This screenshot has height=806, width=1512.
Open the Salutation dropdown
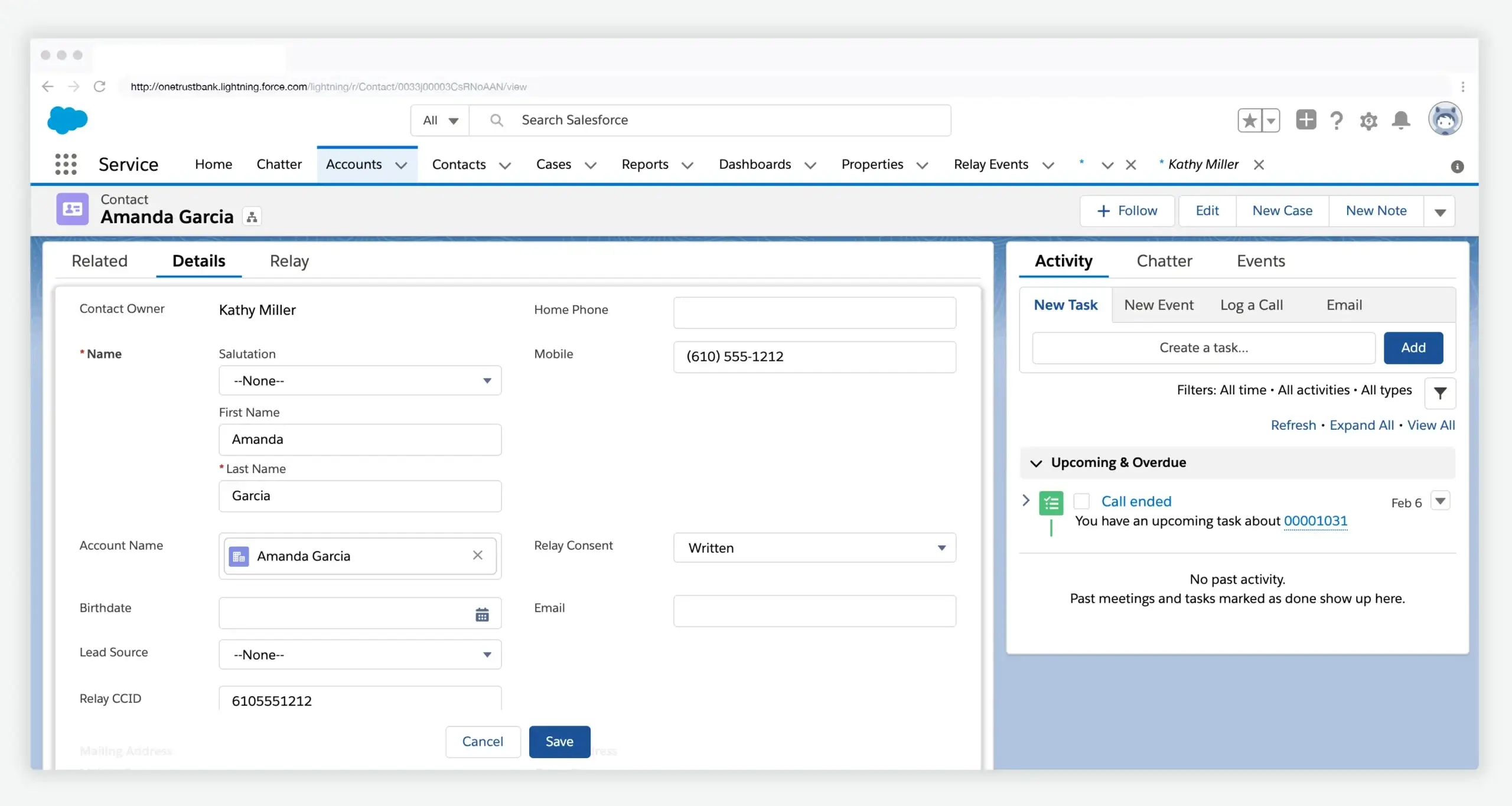360,381
